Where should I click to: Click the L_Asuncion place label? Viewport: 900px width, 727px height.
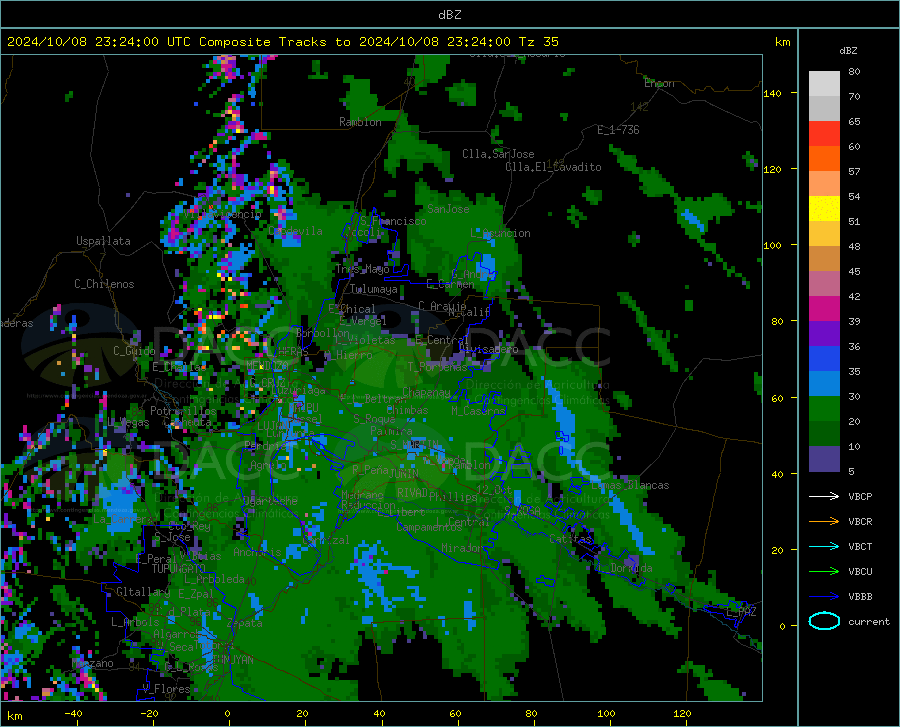pyautogui.click(x=500, y=233)
